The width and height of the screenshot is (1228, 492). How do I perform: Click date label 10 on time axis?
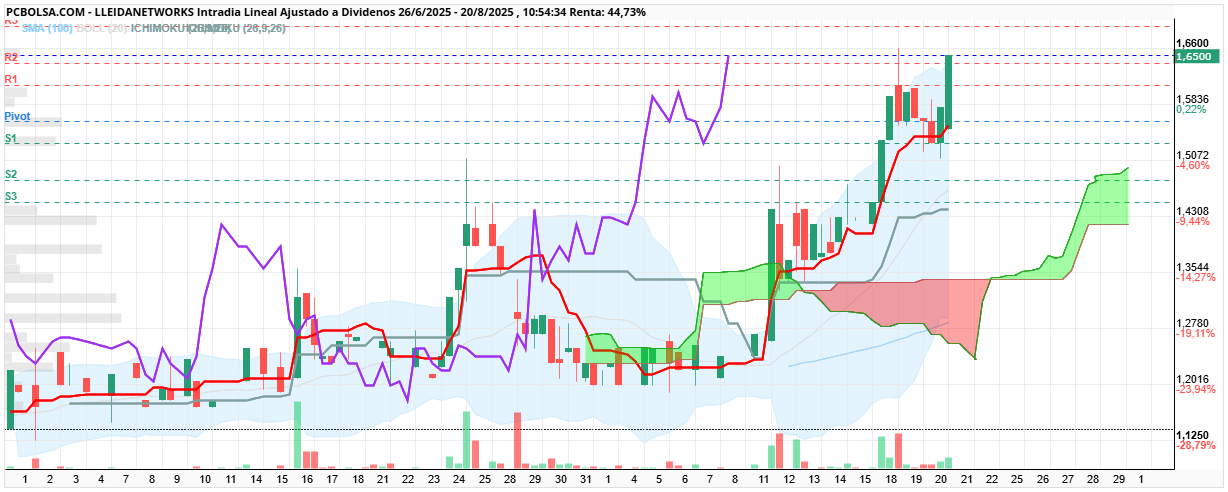tap(204, 480)
